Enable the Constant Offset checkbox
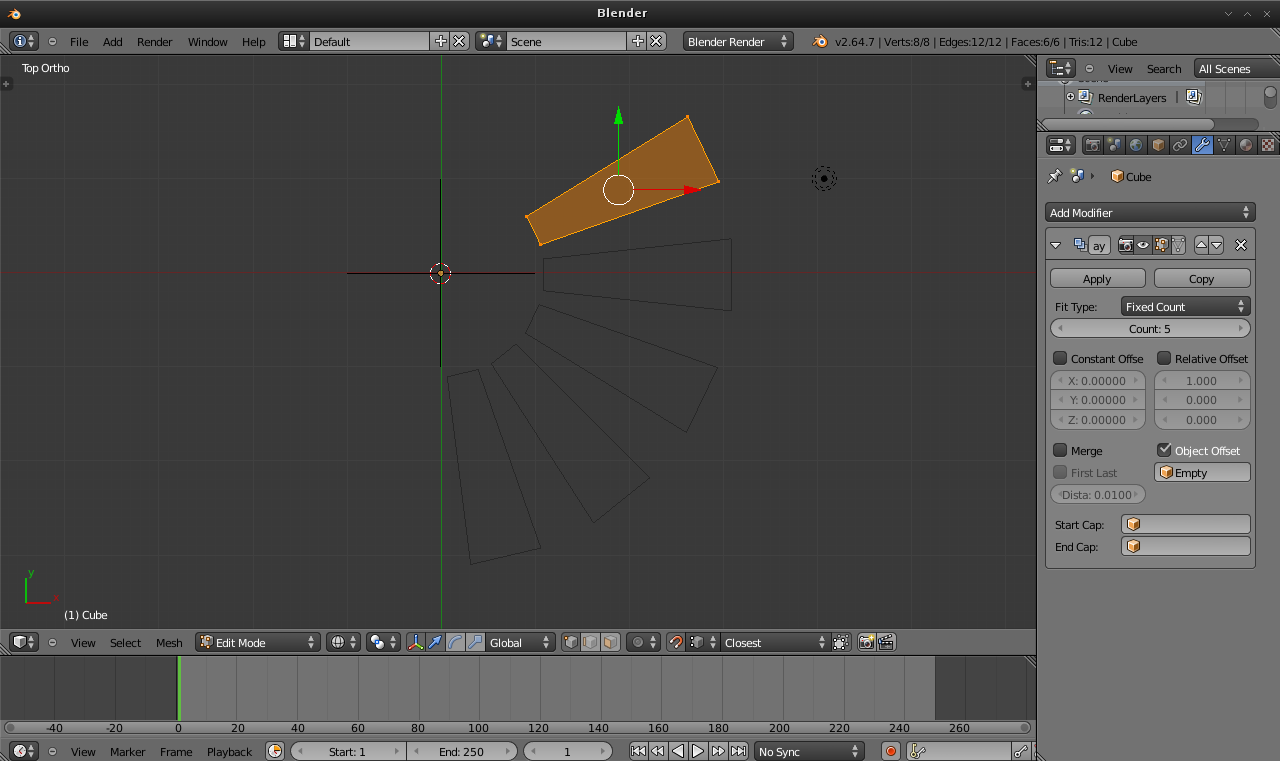This screenshot has width=1280, height=761. tap(1060, 358)
